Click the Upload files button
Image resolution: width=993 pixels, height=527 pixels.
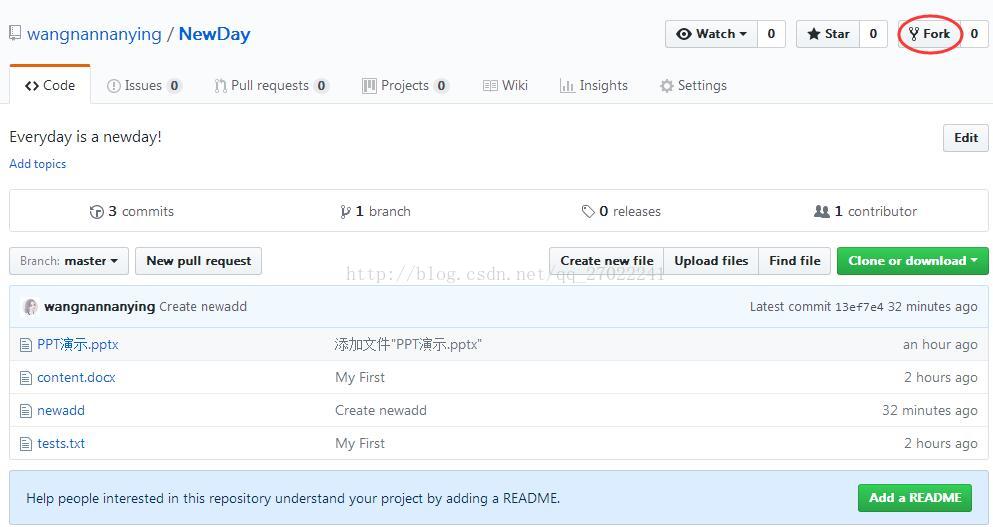pyautogui.click(x=711, y=261)
